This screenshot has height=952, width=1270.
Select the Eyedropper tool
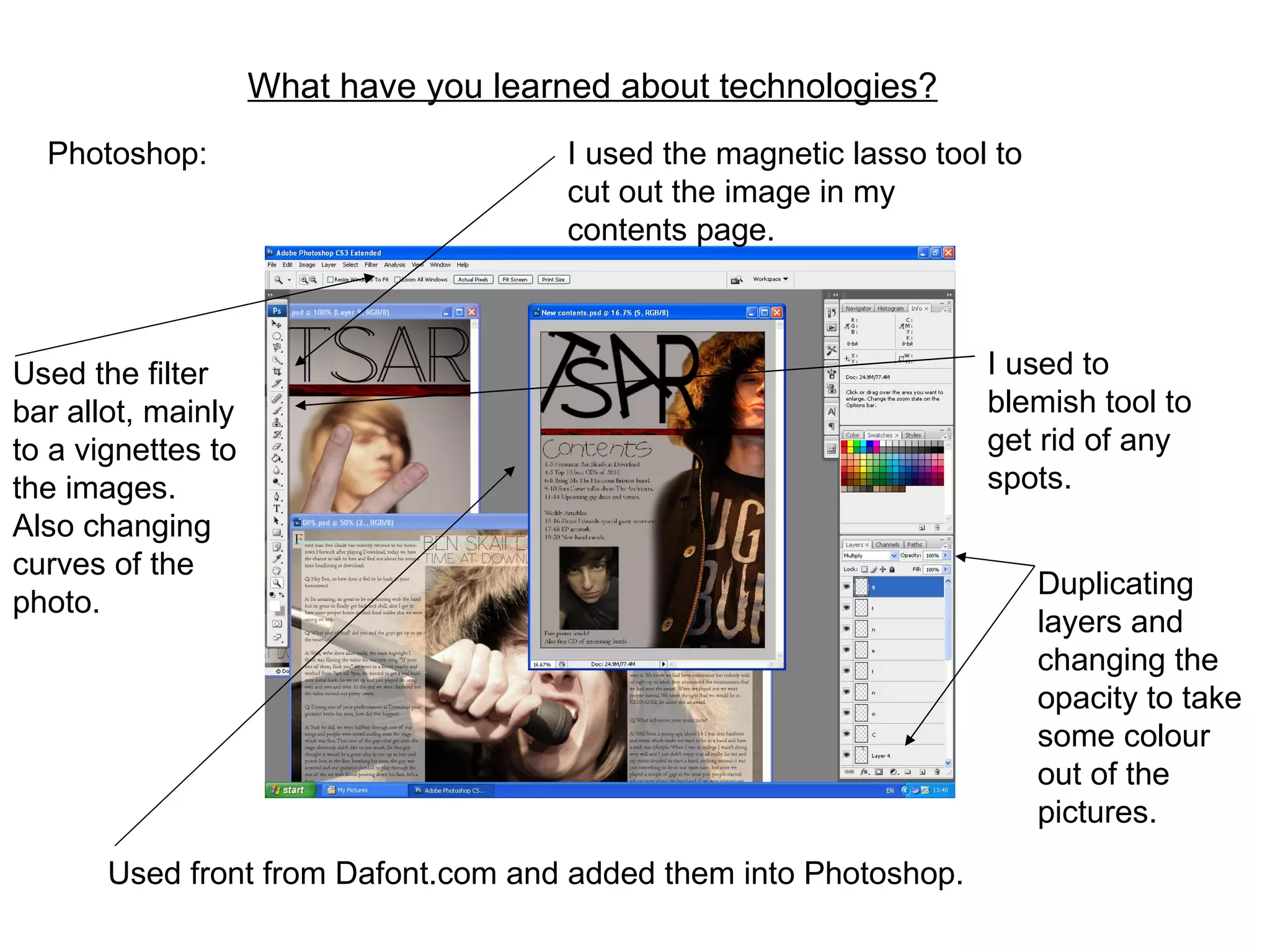pyautogui.click(x=277, y=558)
